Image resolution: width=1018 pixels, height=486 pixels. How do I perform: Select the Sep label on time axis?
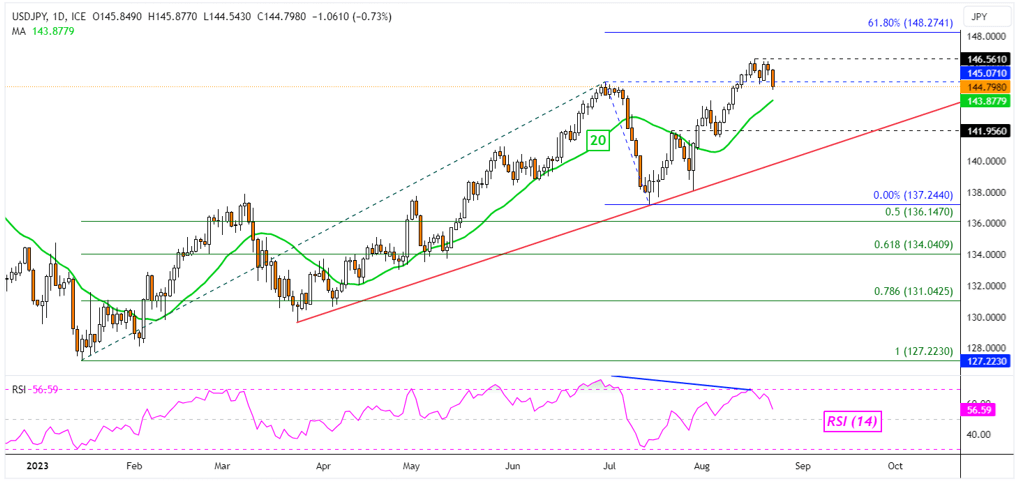click(803, 465)
